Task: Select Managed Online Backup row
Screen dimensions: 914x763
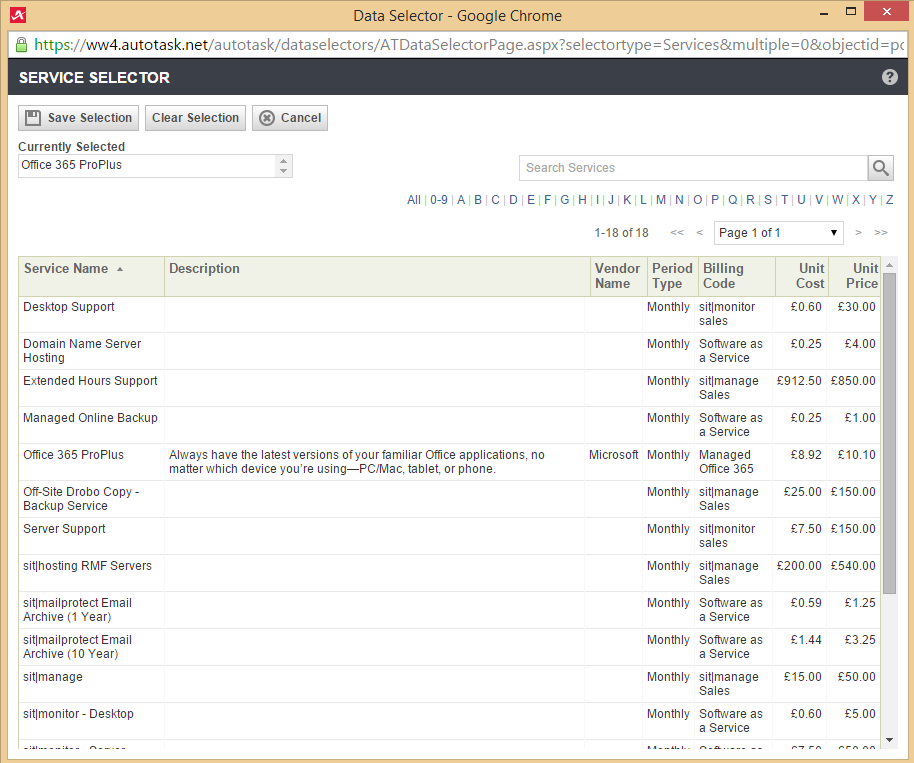Action: pos(449,425)
